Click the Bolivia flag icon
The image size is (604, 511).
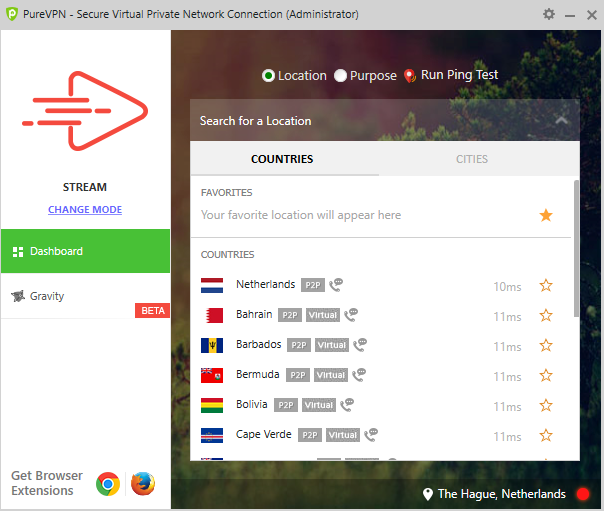pos(212,405)
